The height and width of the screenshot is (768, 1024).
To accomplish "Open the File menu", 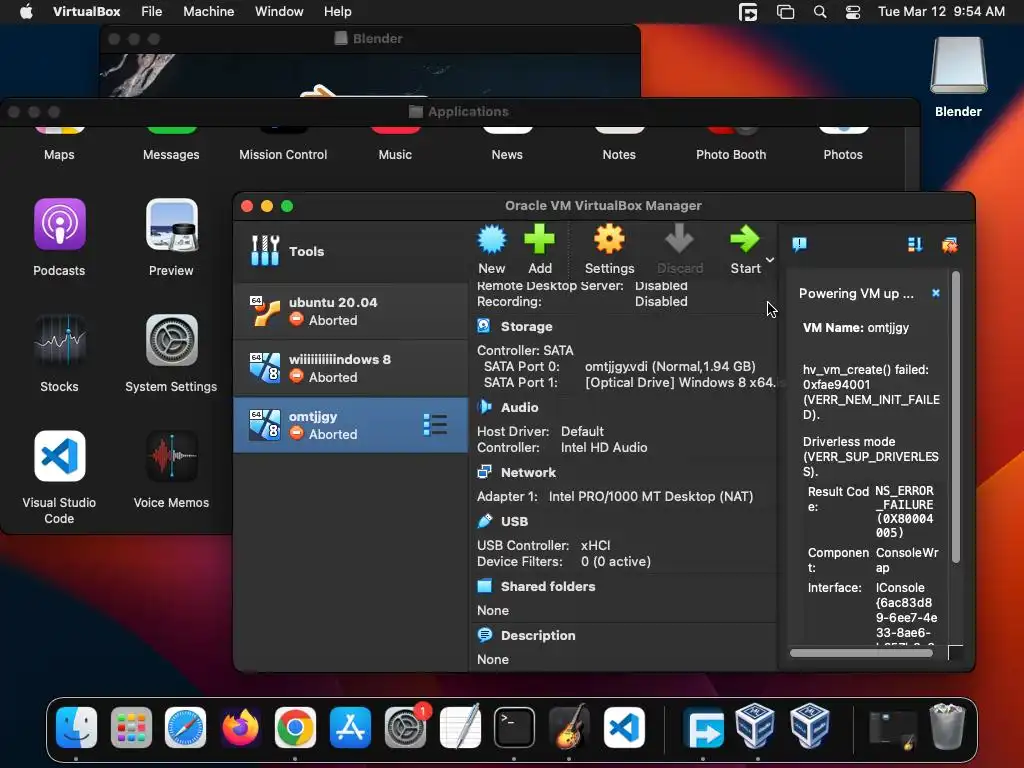I will tap(152, 12).
